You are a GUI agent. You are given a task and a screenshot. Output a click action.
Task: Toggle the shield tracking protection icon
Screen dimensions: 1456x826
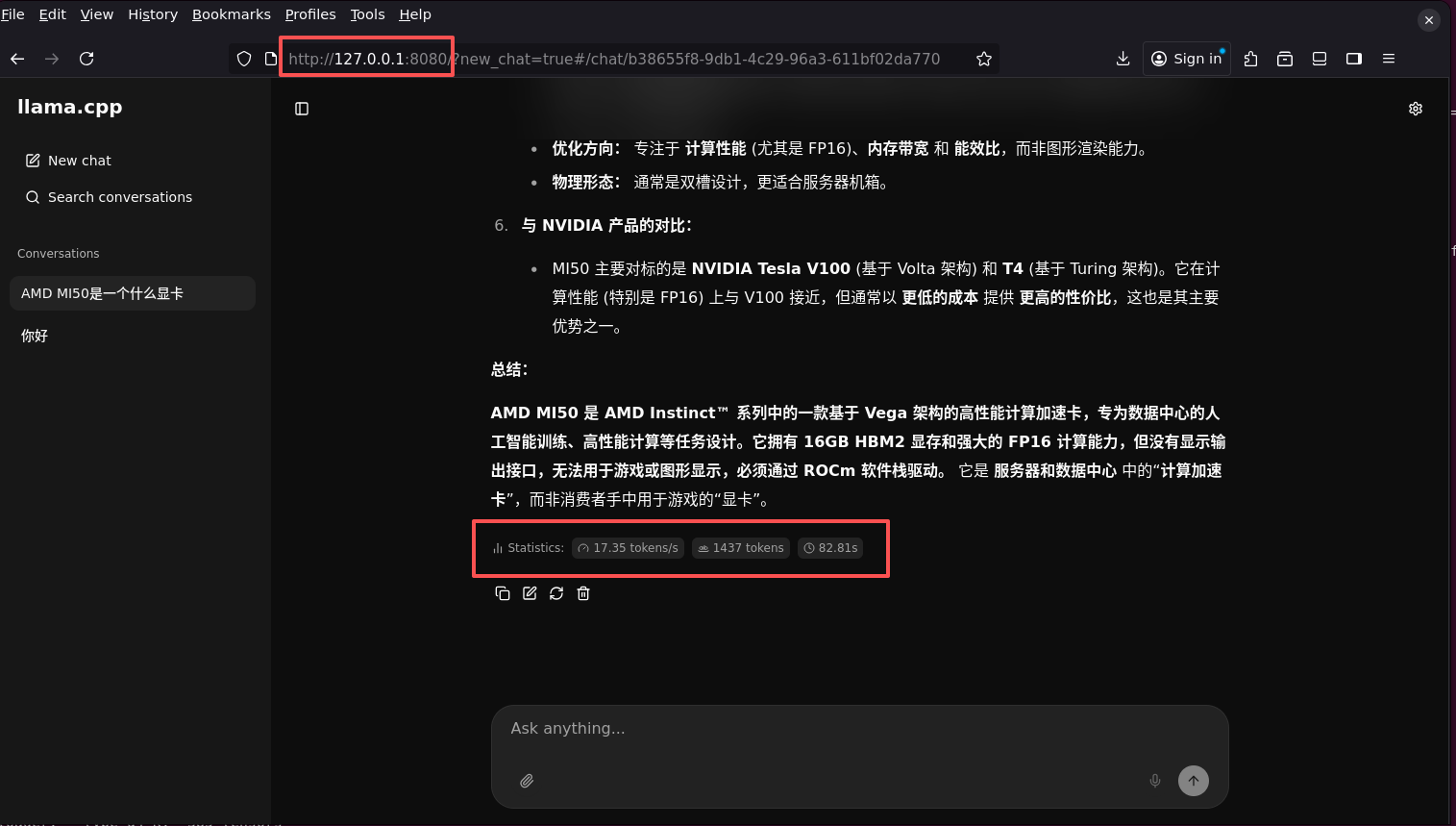point(244,59)
